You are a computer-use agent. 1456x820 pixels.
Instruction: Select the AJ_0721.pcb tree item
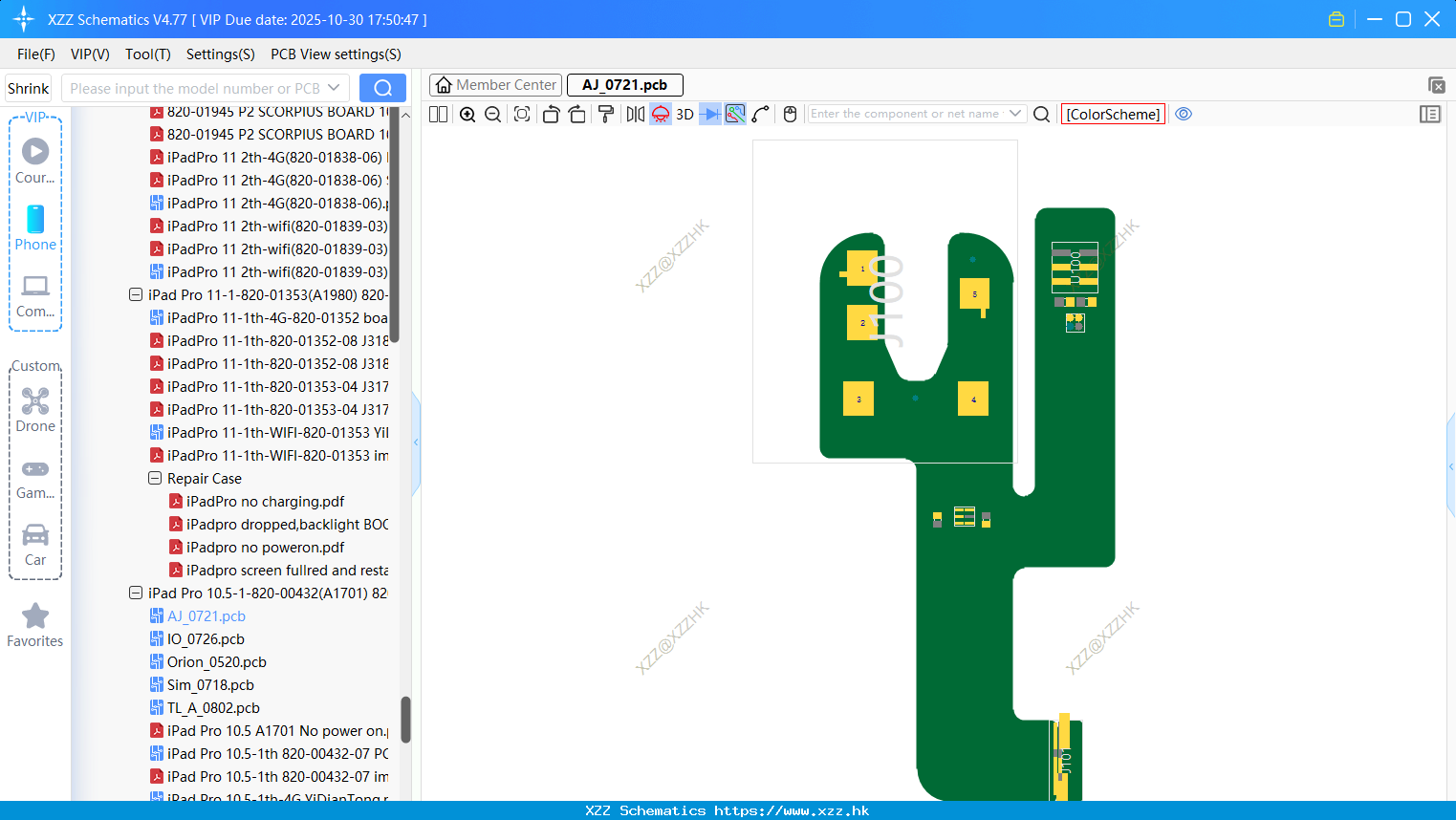click(x=206, y=615)
